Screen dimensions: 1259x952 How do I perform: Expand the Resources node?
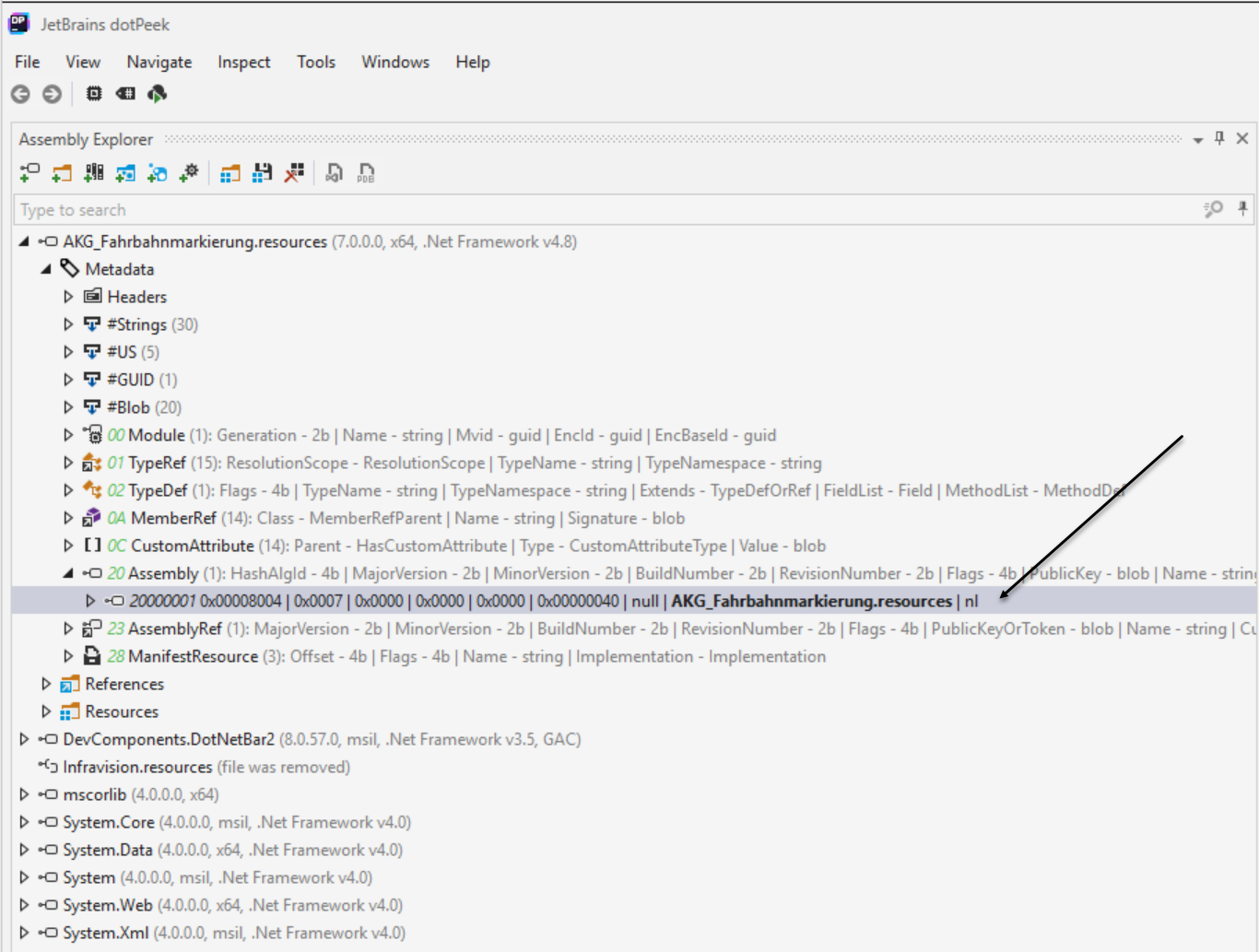pos(46,711)
